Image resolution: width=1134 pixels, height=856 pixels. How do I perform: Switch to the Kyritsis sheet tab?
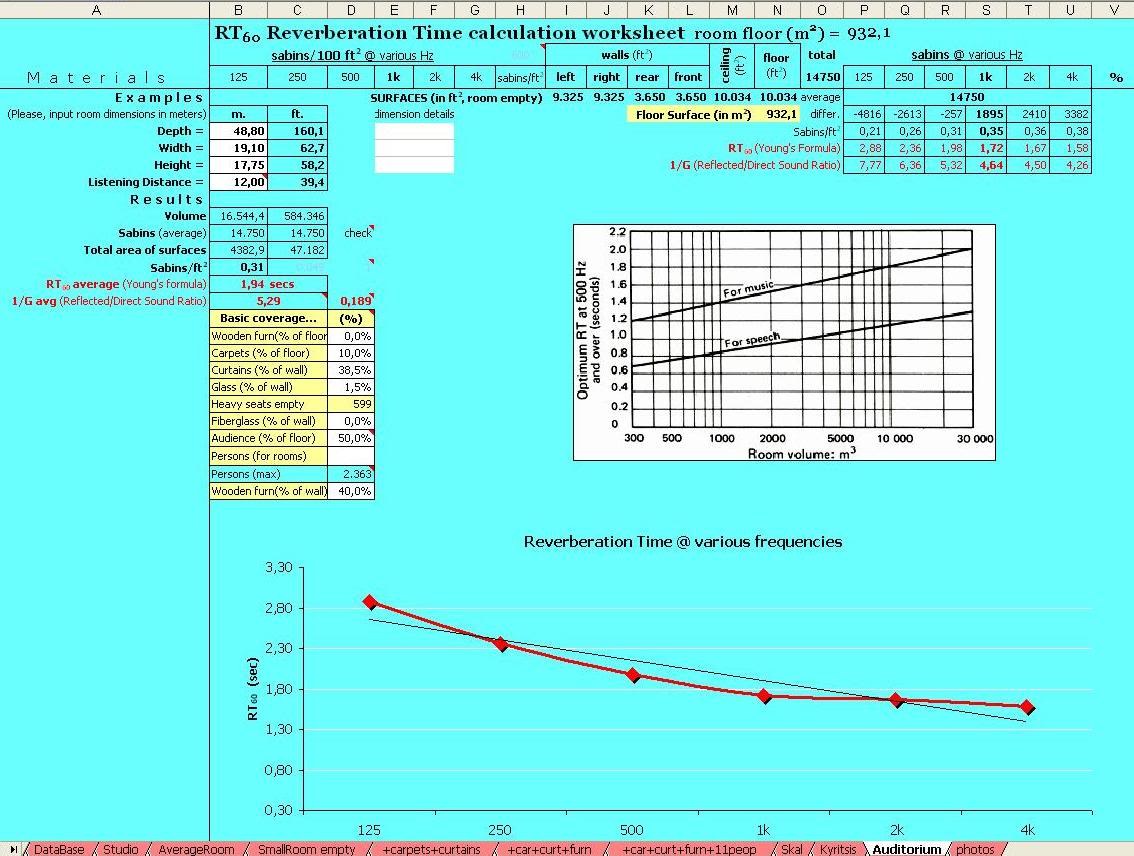coord(837,849)
